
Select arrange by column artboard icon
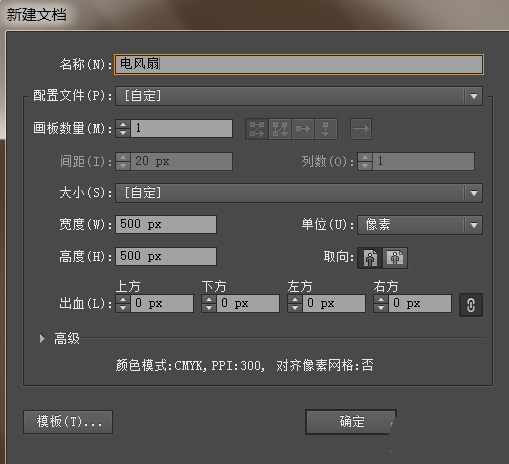[x=326, y=129]
